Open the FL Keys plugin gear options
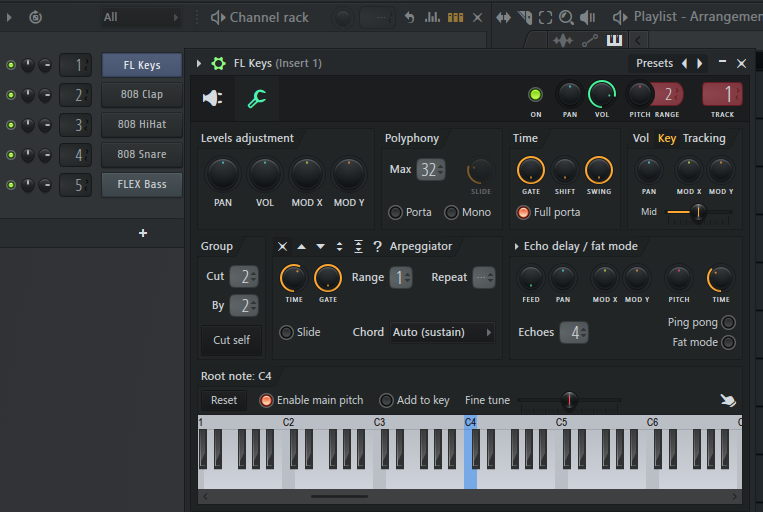Image resolution: width=763 pixels, height=512 pixels. tap(219, 63)
